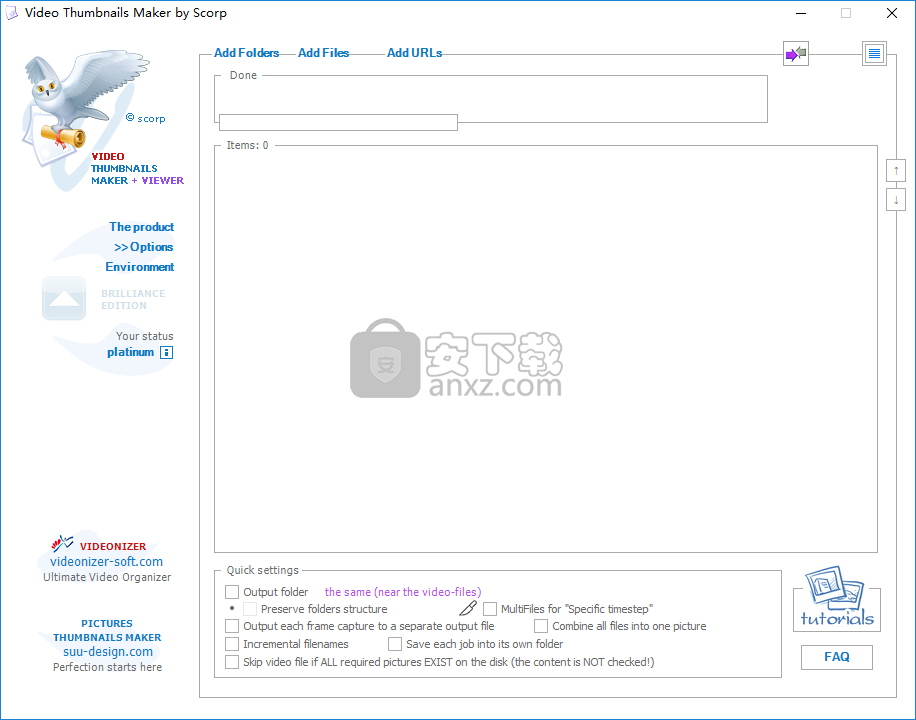Enable the Output folder checkbox
The height and width of the screenshot is (720, 916).
232,592
